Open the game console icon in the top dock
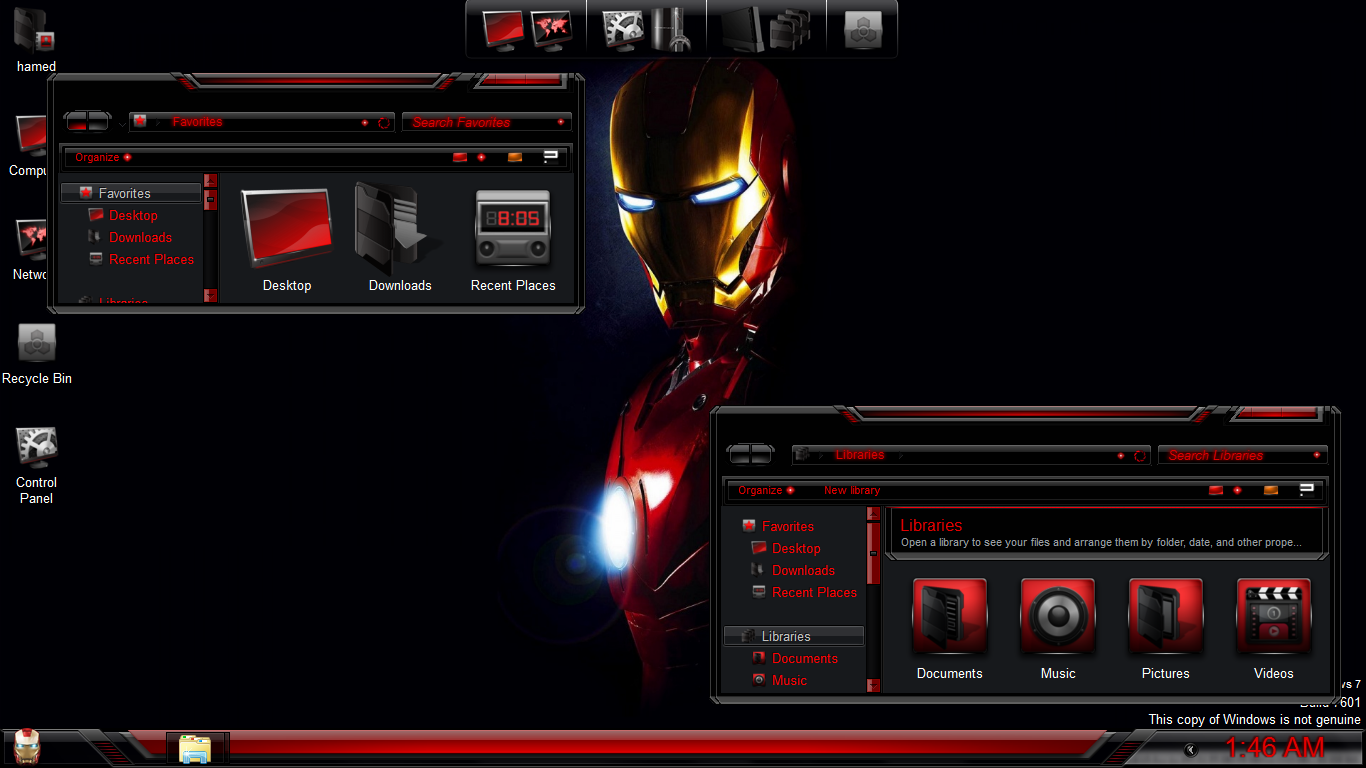This screenshot has width=1366, height=768. coord(669,29)
